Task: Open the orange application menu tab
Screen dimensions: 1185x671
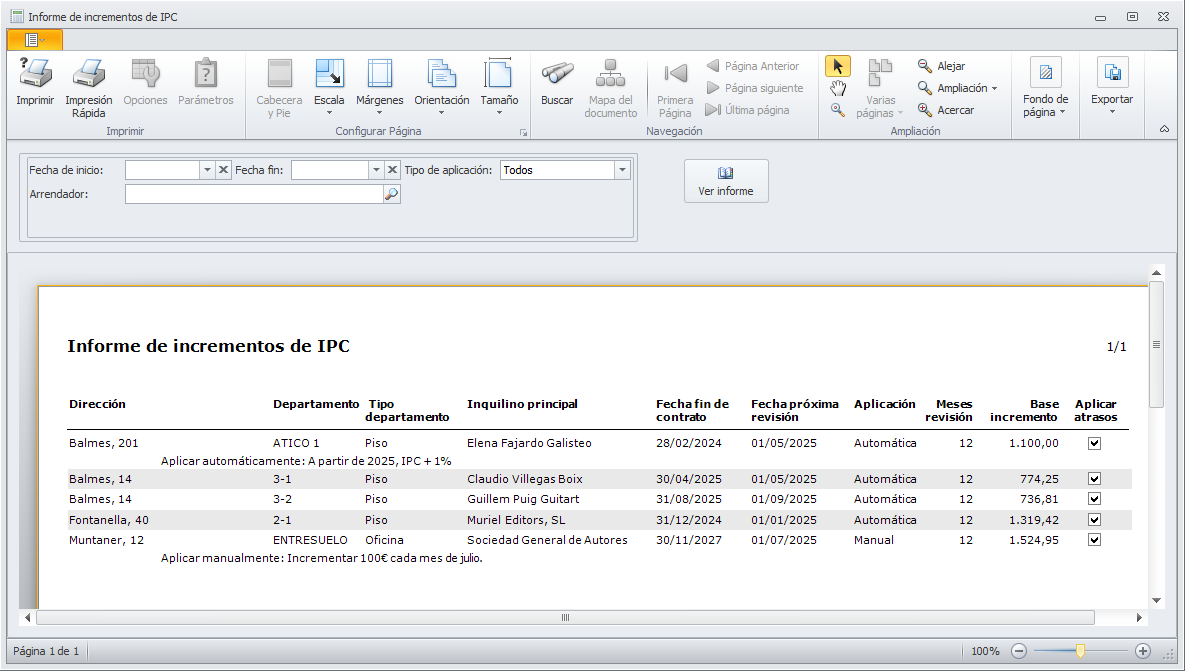Action: 35,40
